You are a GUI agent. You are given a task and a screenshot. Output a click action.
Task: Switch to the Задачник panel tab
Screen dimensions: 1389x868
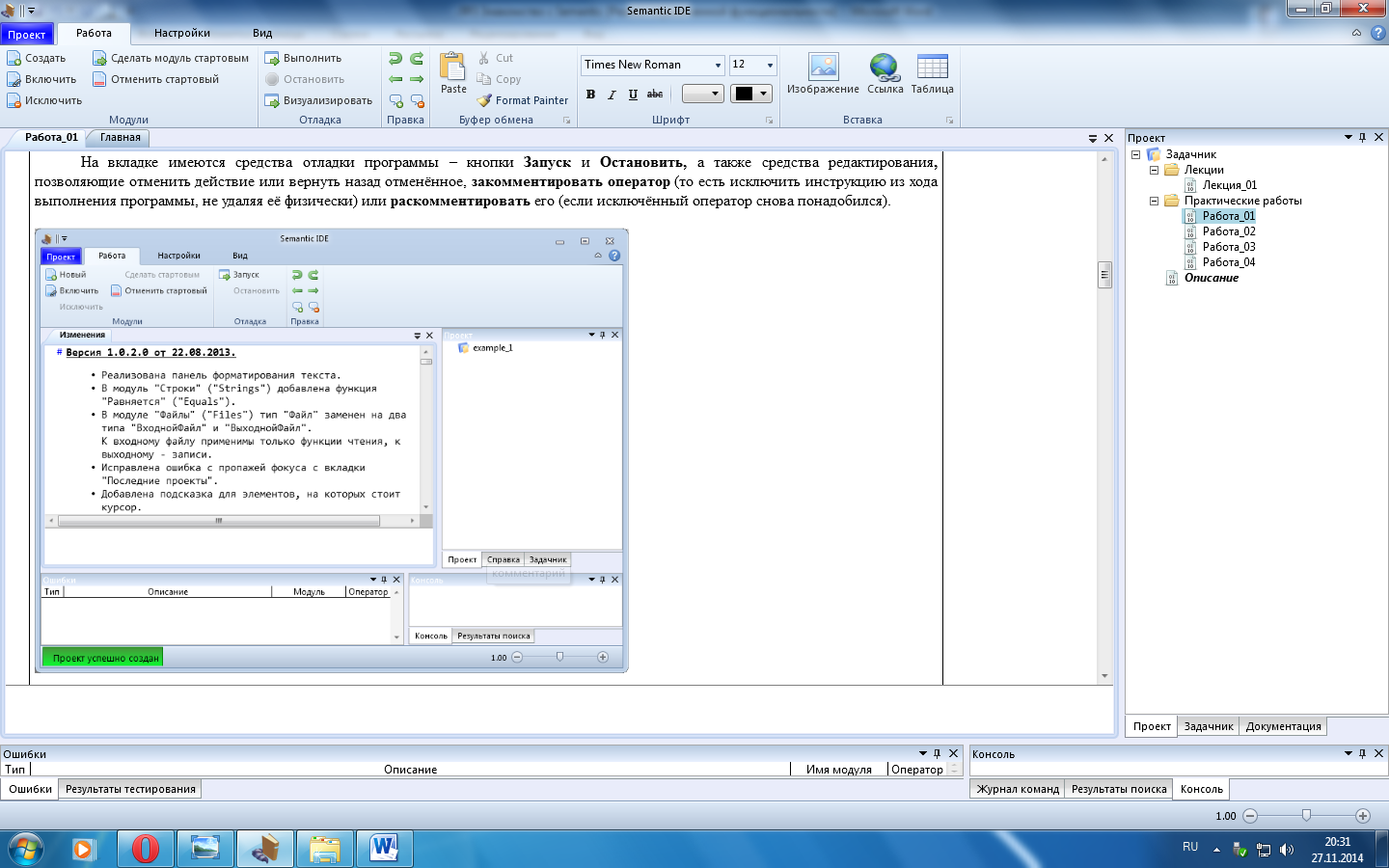point(1209,726)
